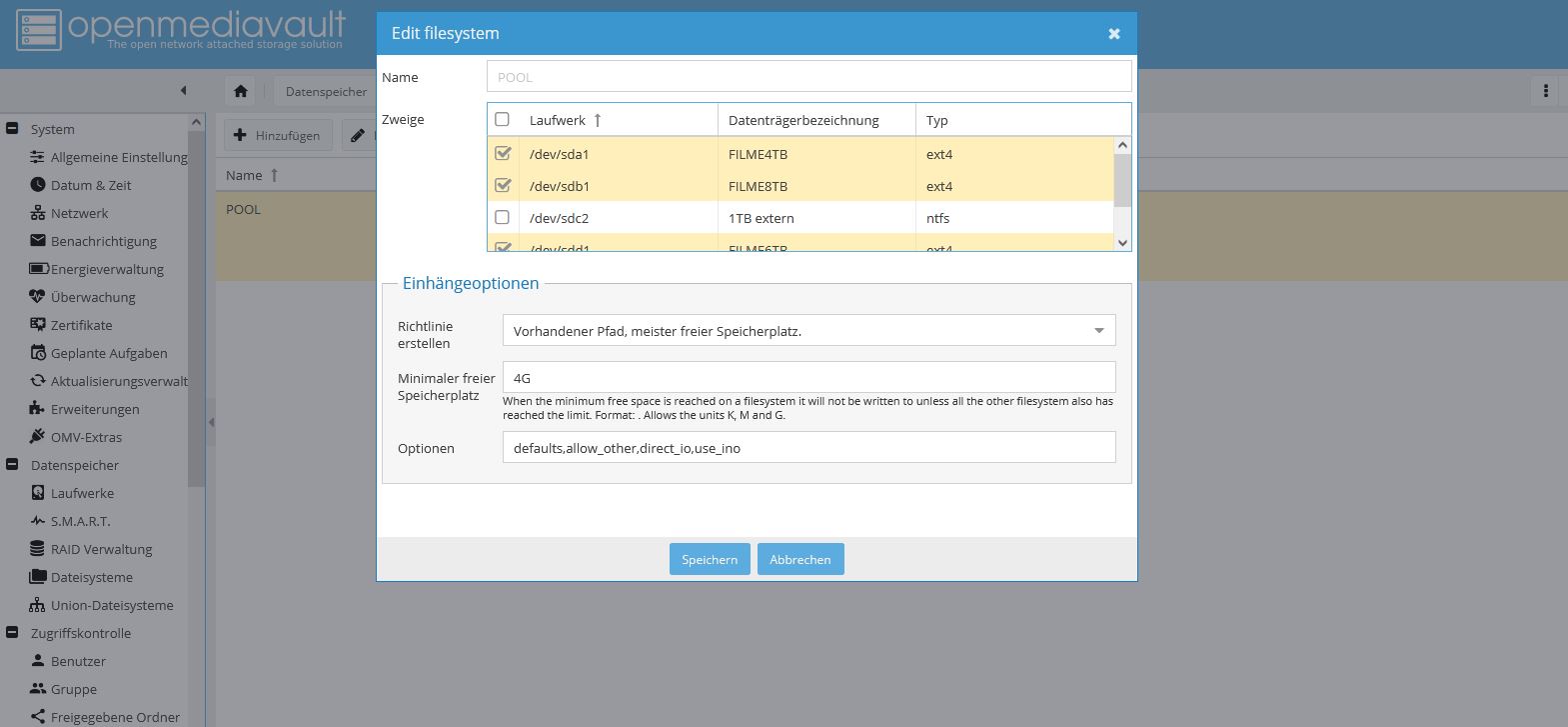
Task: Collapse the Datenspeicher tree section
Action: (x=12, y=464)
